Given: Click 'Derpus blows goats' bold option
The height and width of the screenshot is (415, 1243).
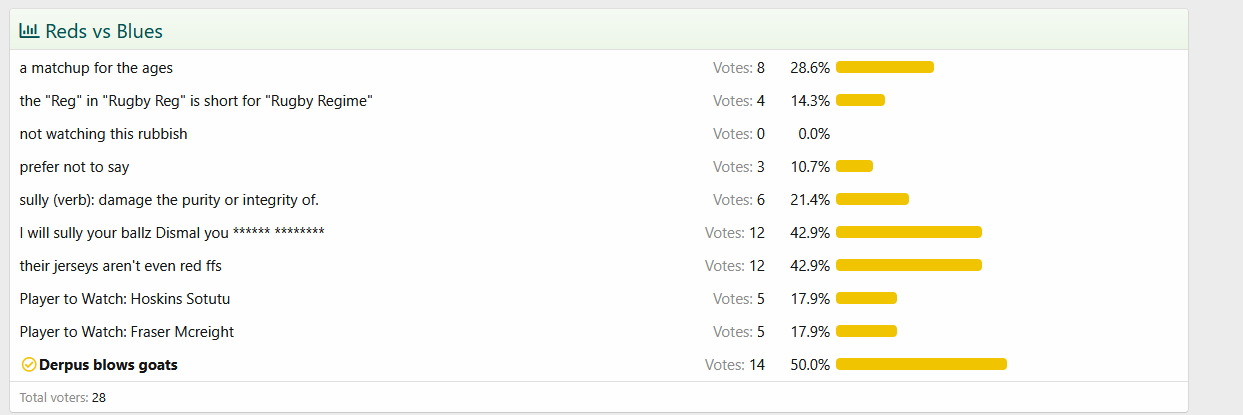Looking at the screenshot, I should (x=108, y=365).
